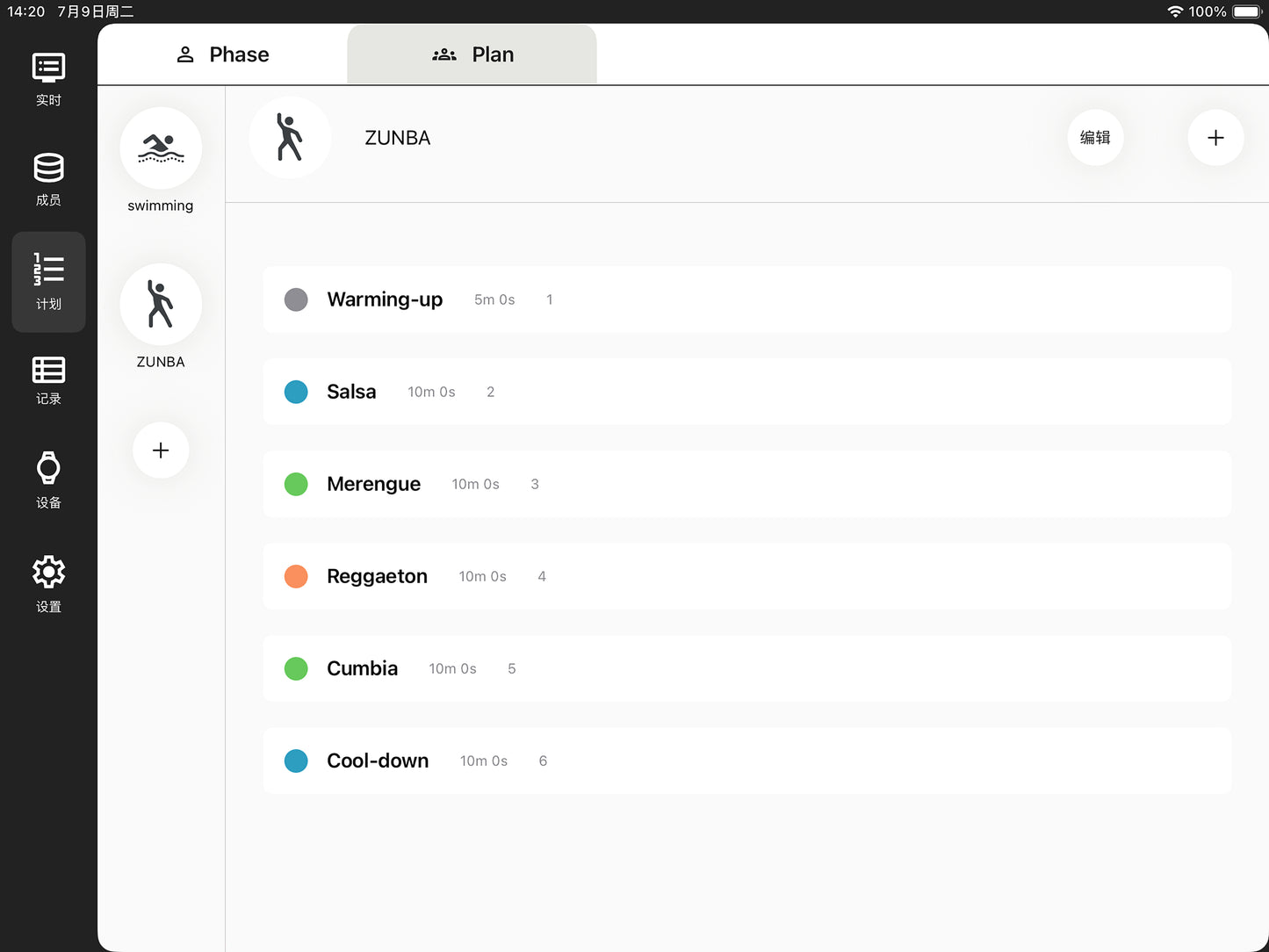Add a new plan with plus button
This screenshot has width=1269, height=952.
(x=161, y=451)
